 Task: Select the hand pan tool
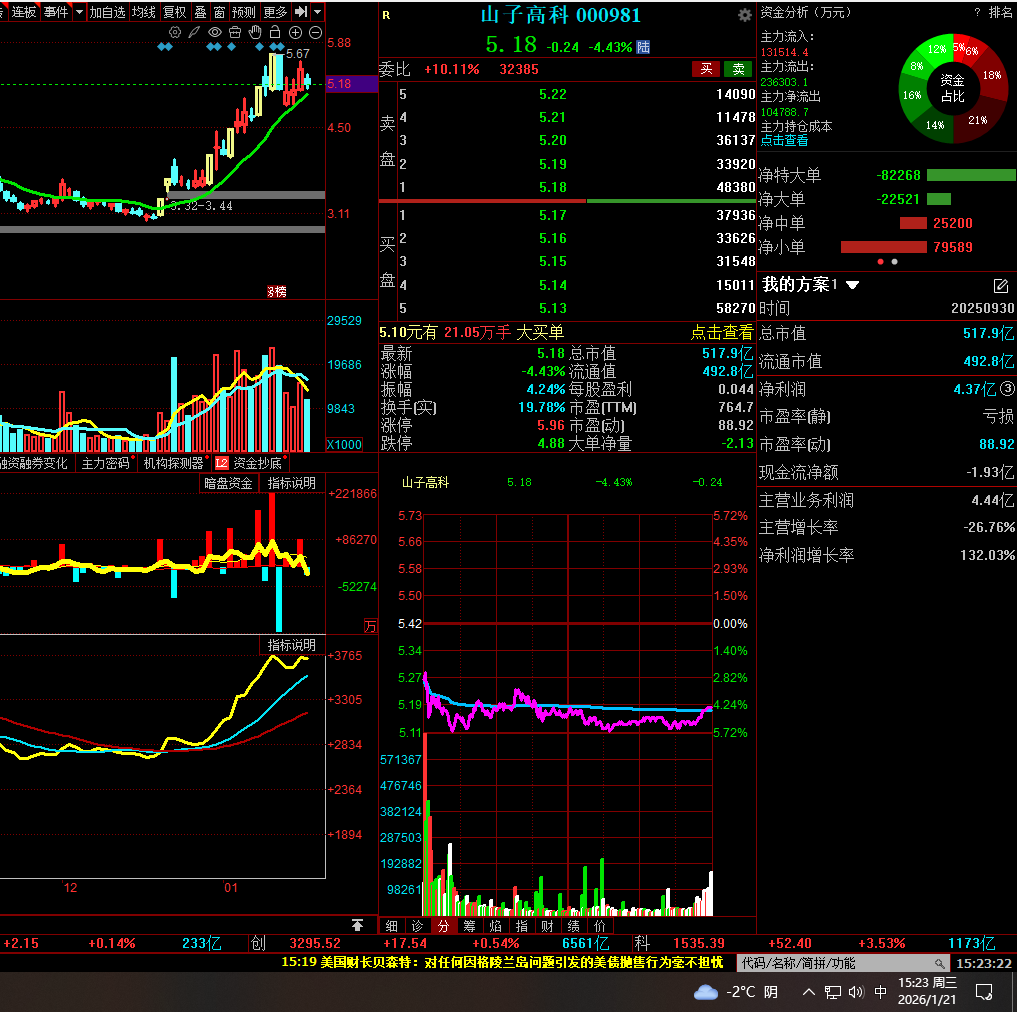click(255, 32)
